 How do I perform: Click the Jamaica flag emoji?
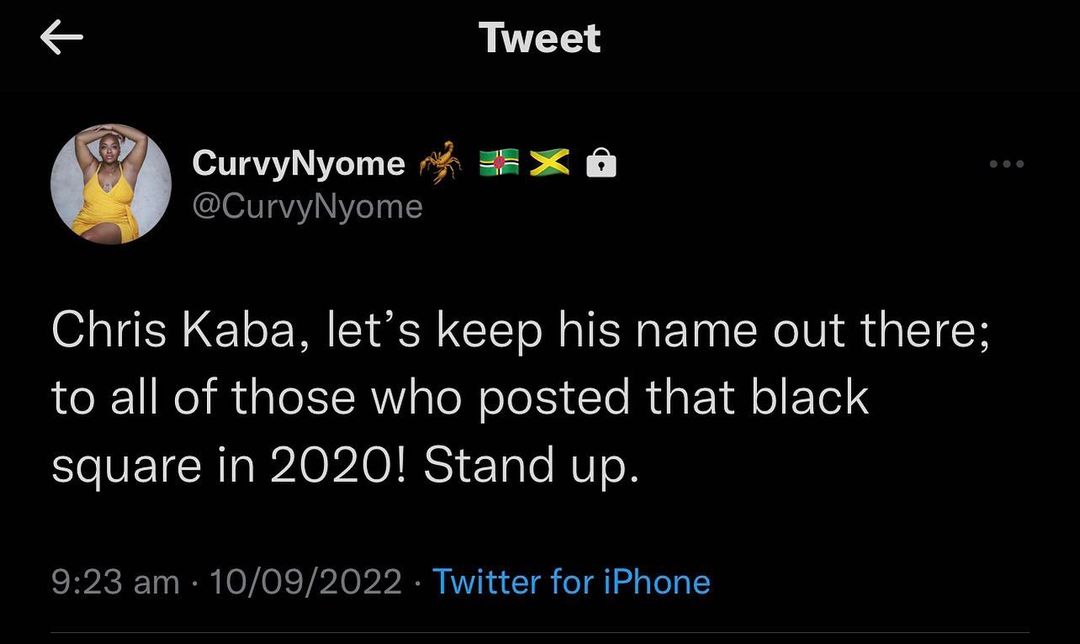549,163
